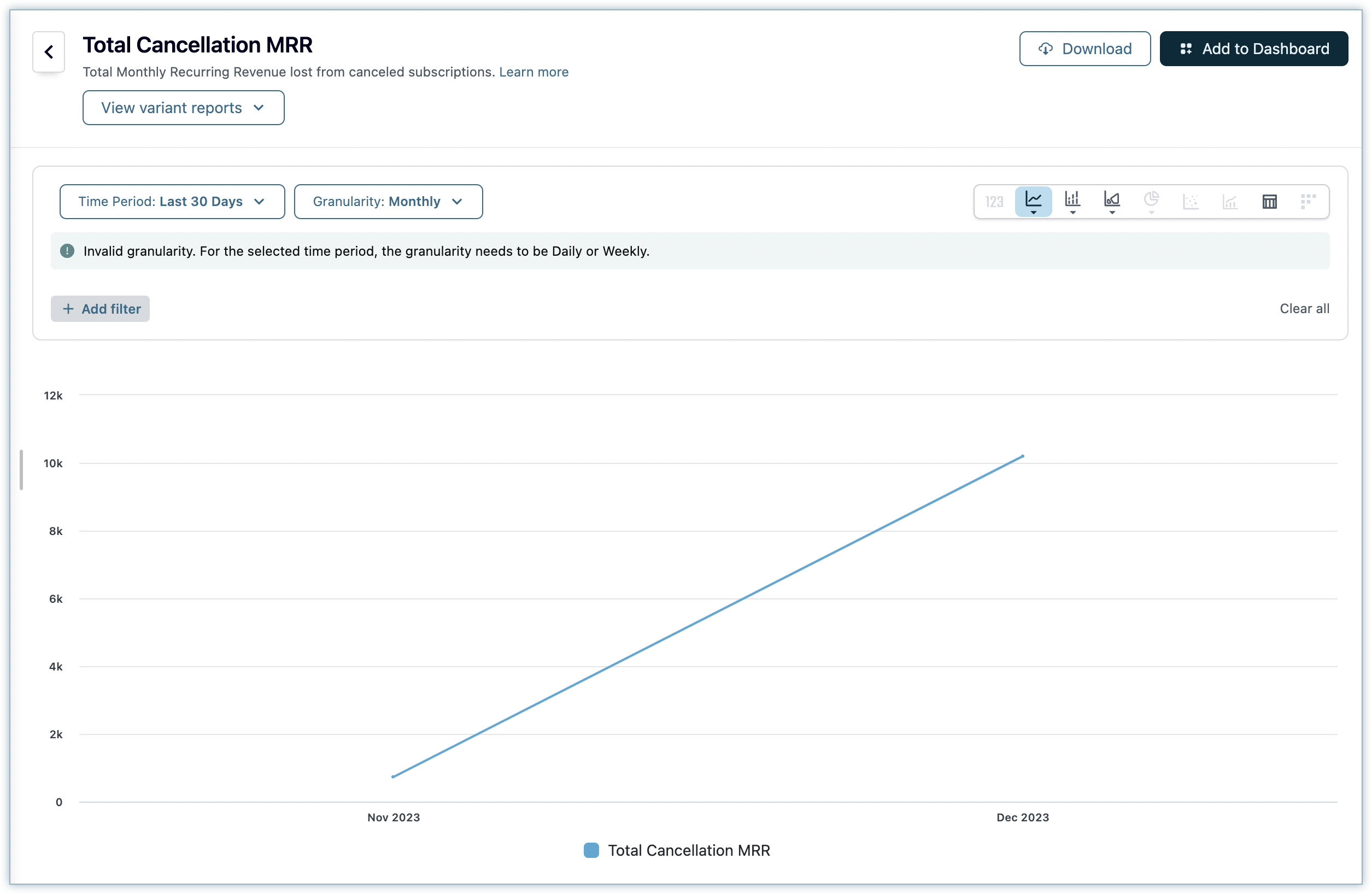
Task: Select the table view icon
Action: pyautogui.click(x=1269, y=201)
